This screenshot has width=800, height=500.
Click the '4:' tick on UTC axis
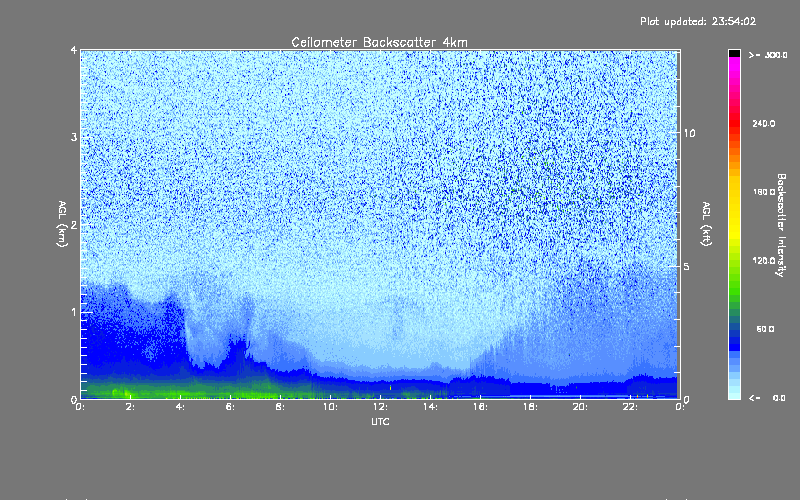click(180, 407)
